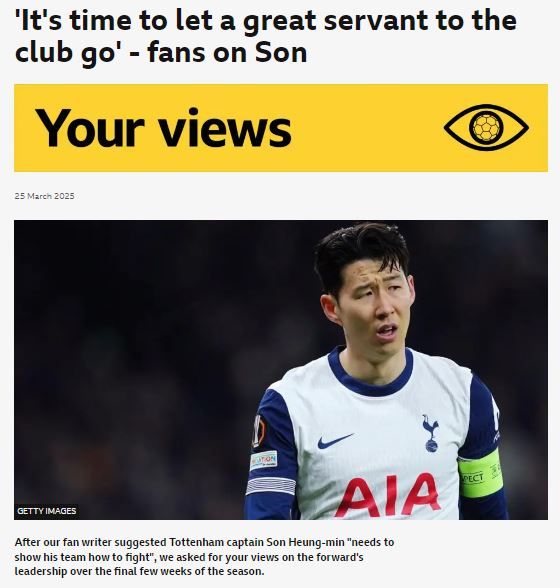The width and height of the screenshot is (560, 588).
Task: Click the Nike swoosh on the shirt
Action: coord(335,441)
